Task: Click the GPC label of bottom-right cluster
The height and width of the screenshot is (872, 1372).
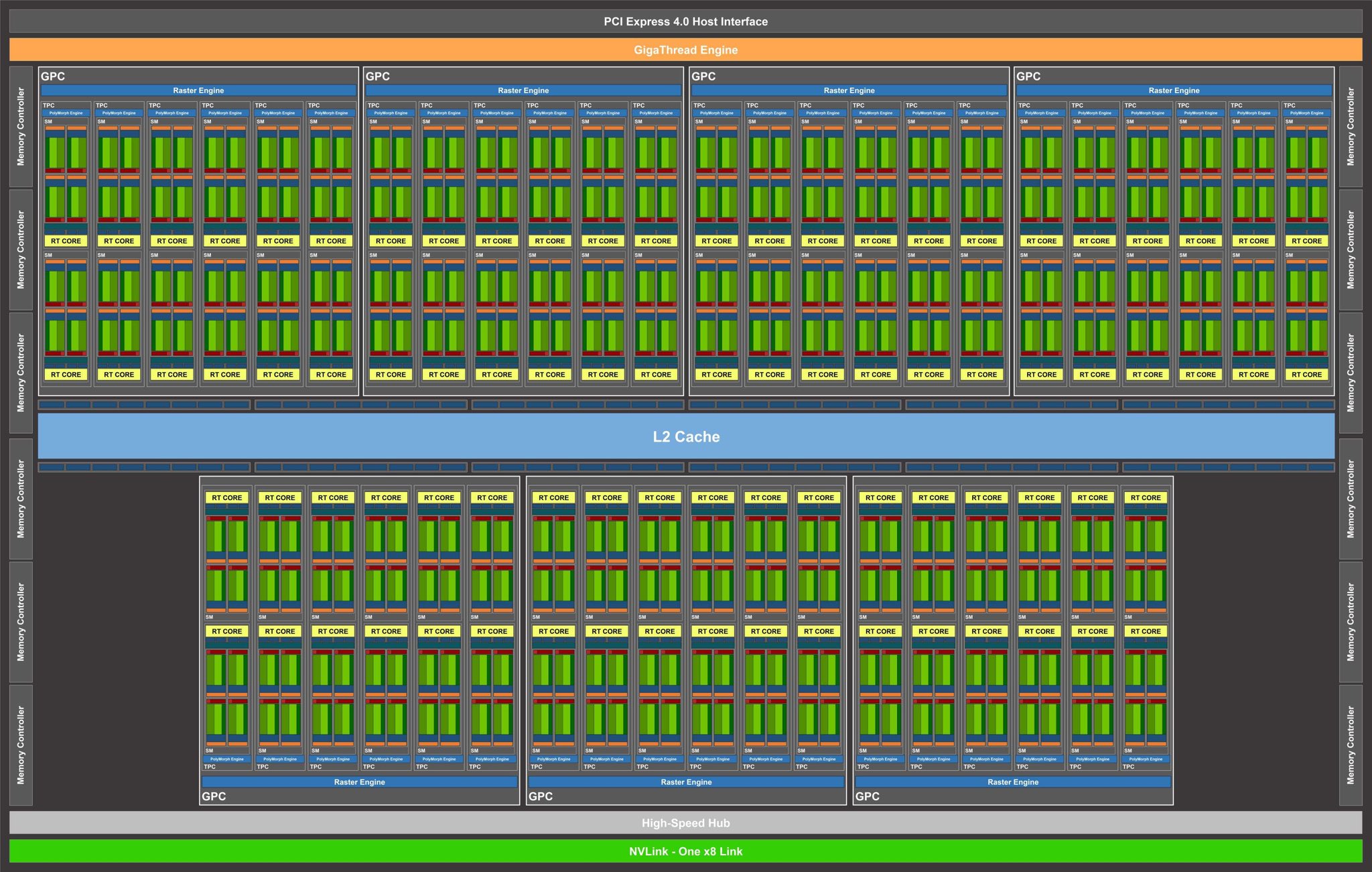Action: point(867,796)
